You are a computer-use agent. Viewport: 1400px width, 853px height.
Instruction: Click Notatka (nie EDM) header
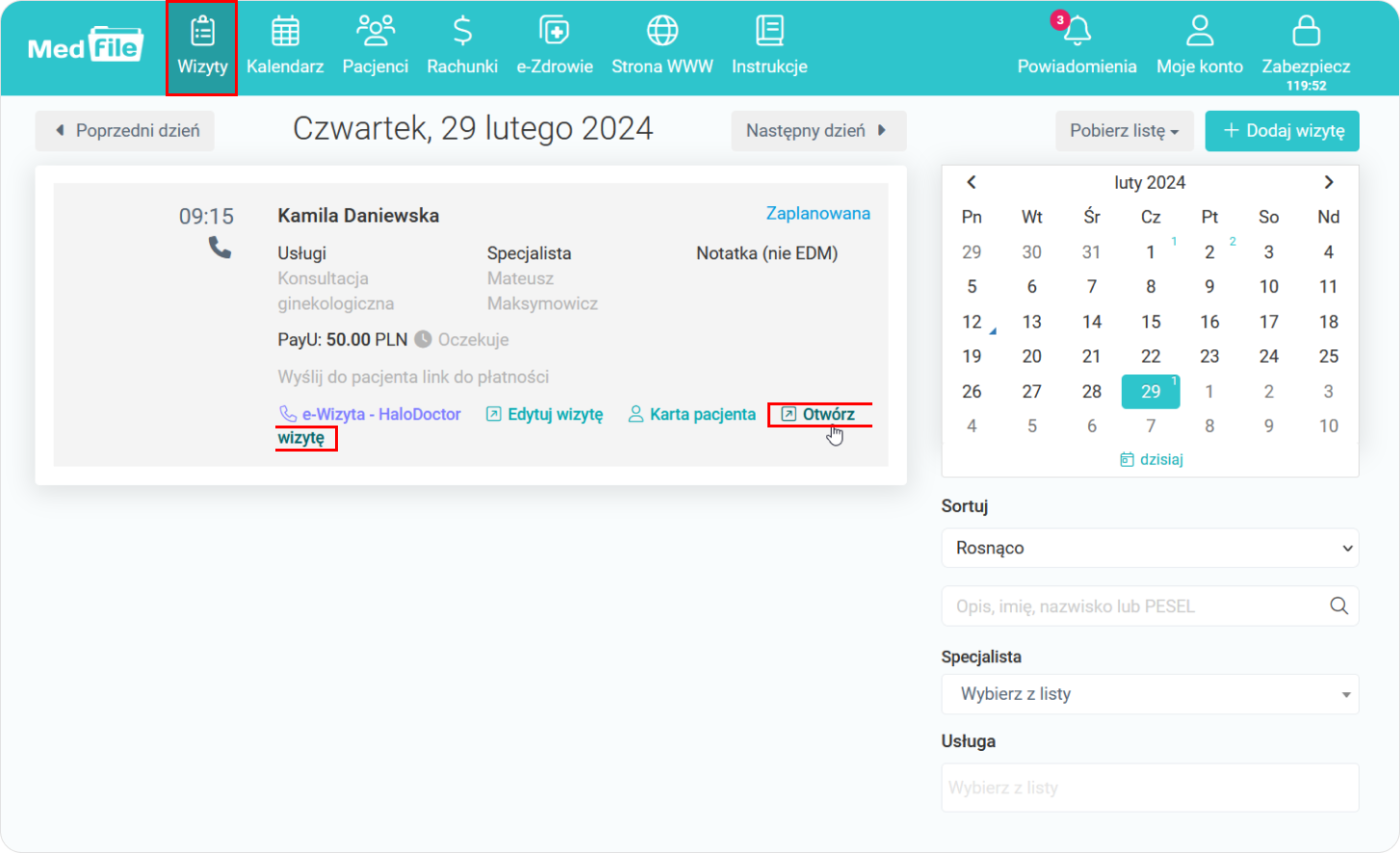(767, 253)
